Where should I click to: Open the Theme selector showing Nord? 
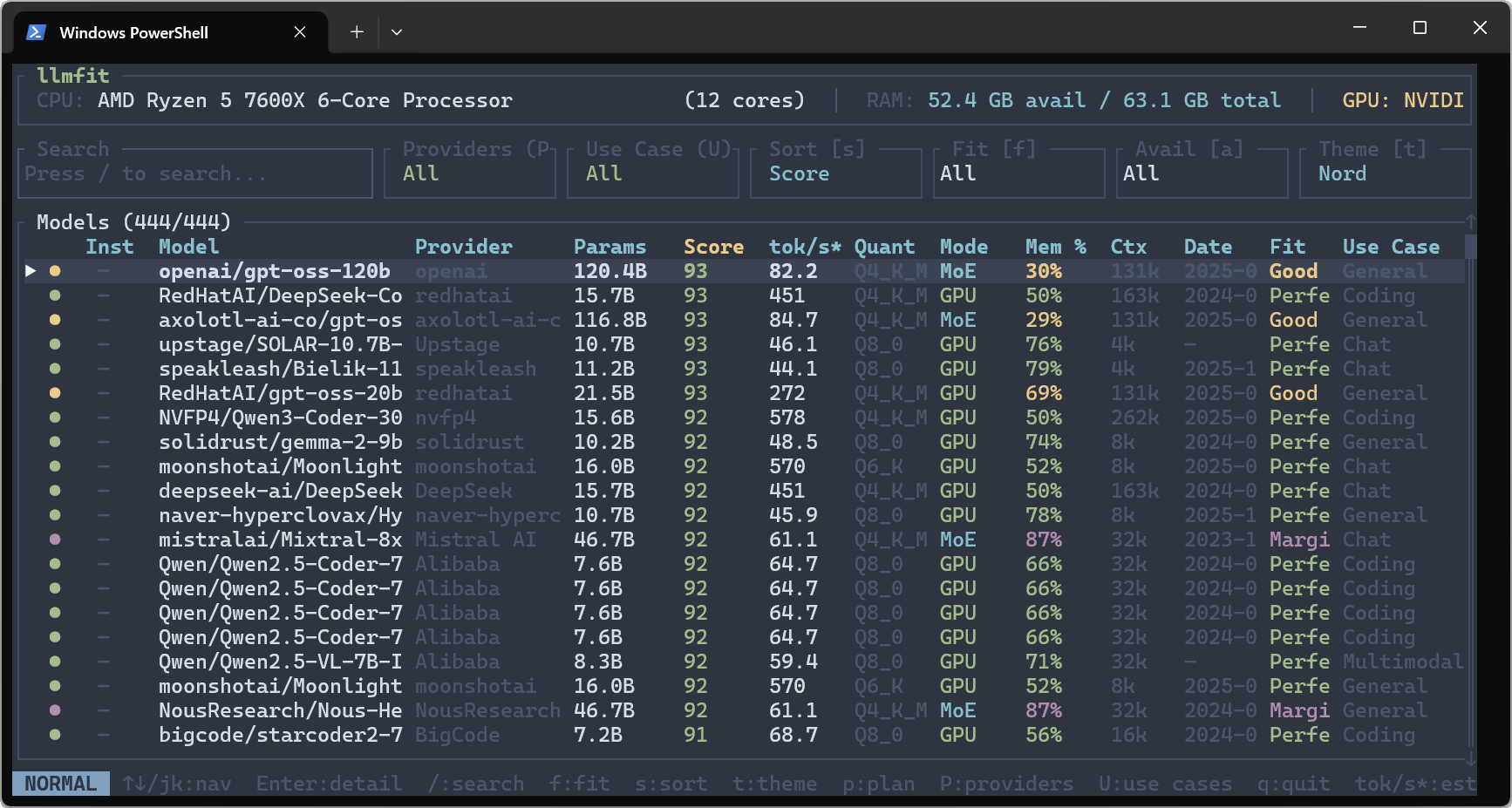pyautogui.click(x=1384, y=173)
